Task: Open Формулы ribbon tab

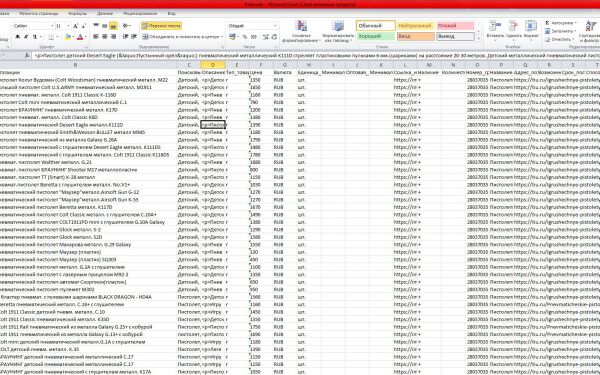Action: click(78, 13)
